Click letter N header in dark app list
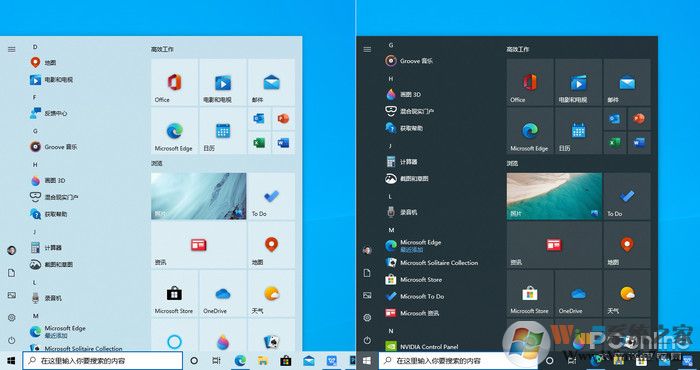700x370 pixels. click(x=391, y=331)
